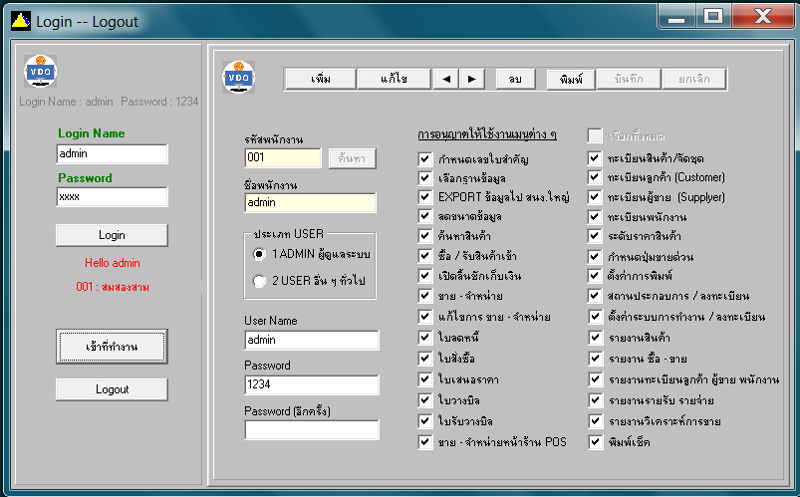Disable the ใบเสนอราคา permission checkbox
This screenshot has height=497, width=800.
click(x=425, y=379)
